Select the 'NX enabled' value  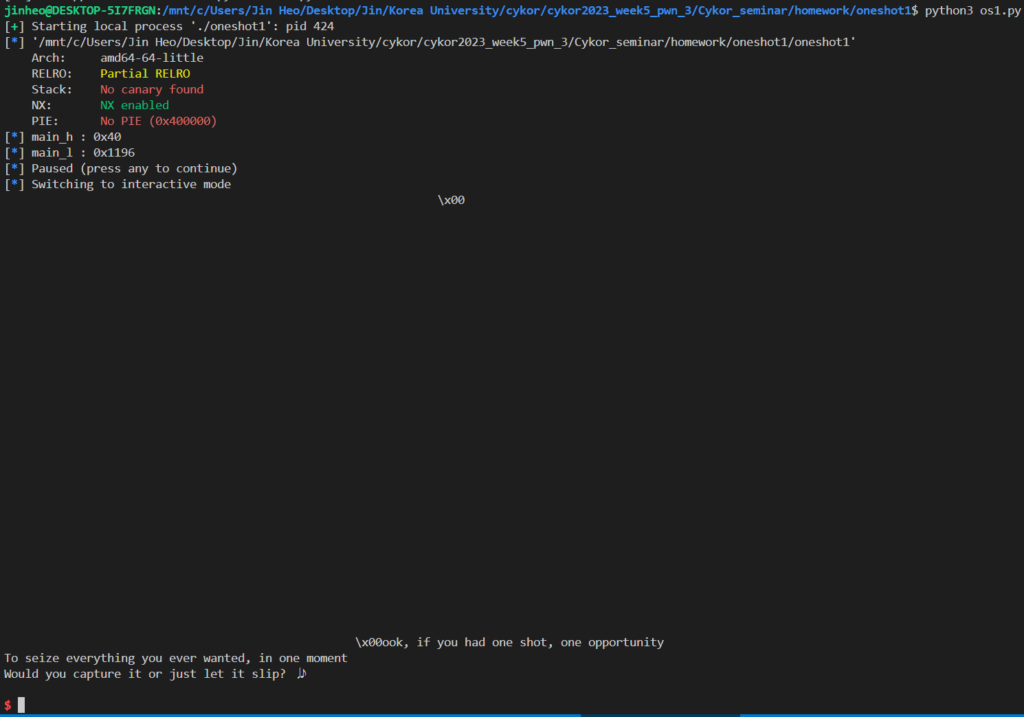click(135, 104)
